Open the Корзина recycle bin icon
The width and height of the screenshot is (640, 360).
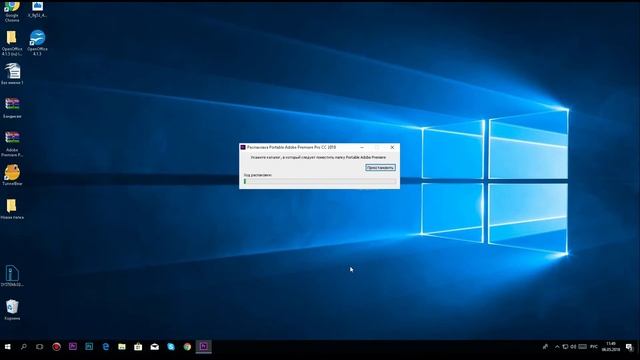(12, 309)
